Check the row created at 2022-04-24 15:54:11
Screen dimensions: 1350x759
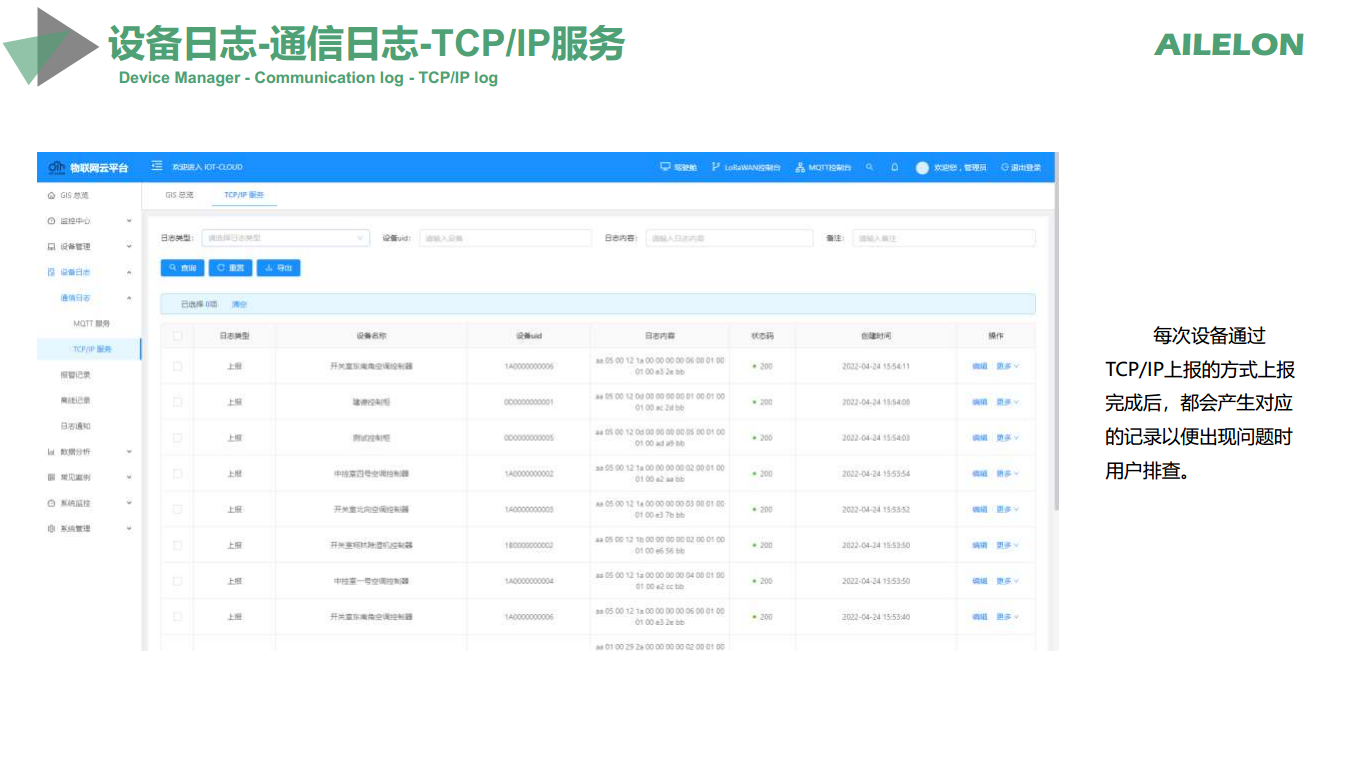pyautogui.click(x=177, y=366)
